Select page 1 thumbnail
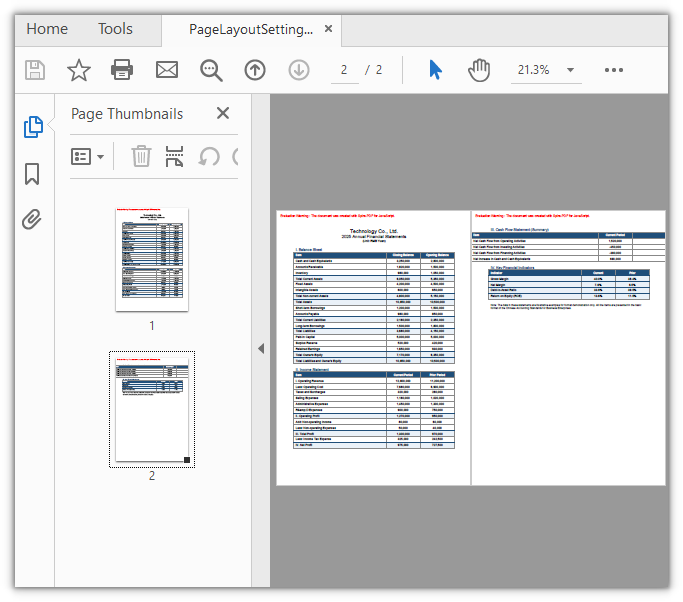The height and width of the screenshot is (602, 683). coord(152,260)
